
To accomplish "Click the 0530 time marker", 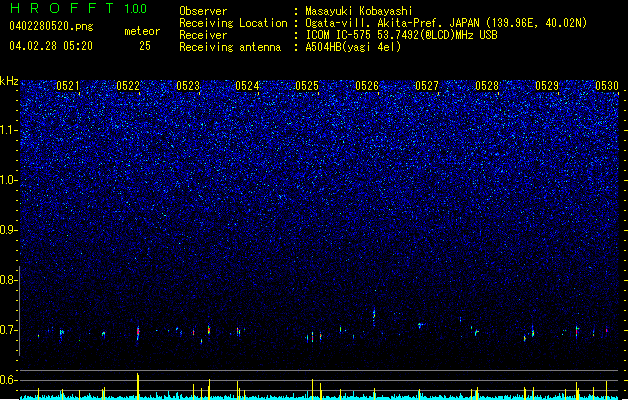I will coord(607,86).
